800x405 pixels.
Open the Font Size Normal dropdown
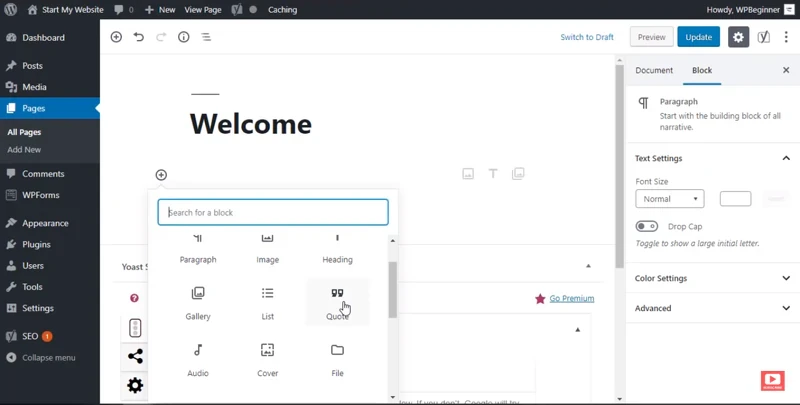(670, 199)
